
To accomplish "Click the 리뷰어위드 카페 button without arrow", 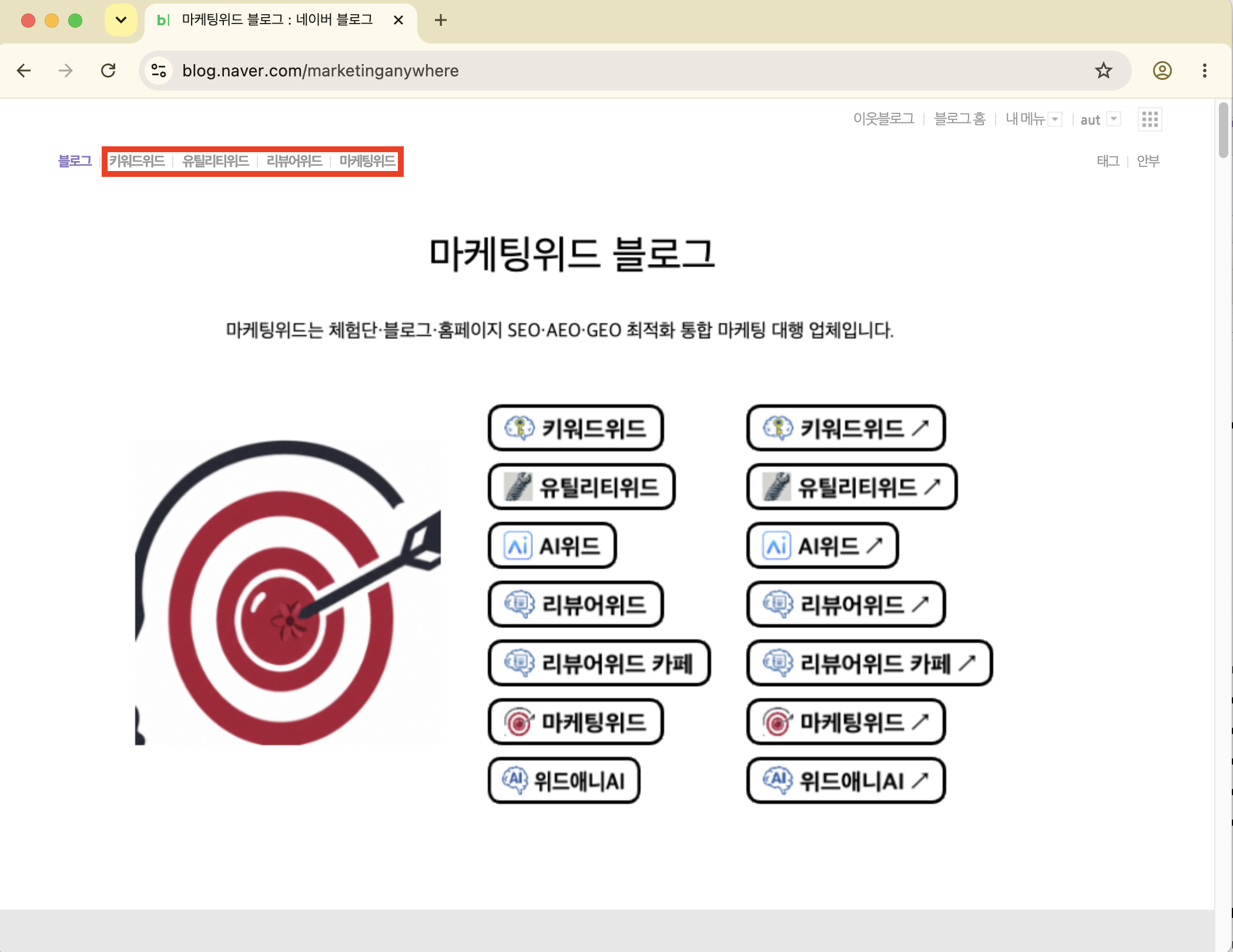I will tap(599, 663).
